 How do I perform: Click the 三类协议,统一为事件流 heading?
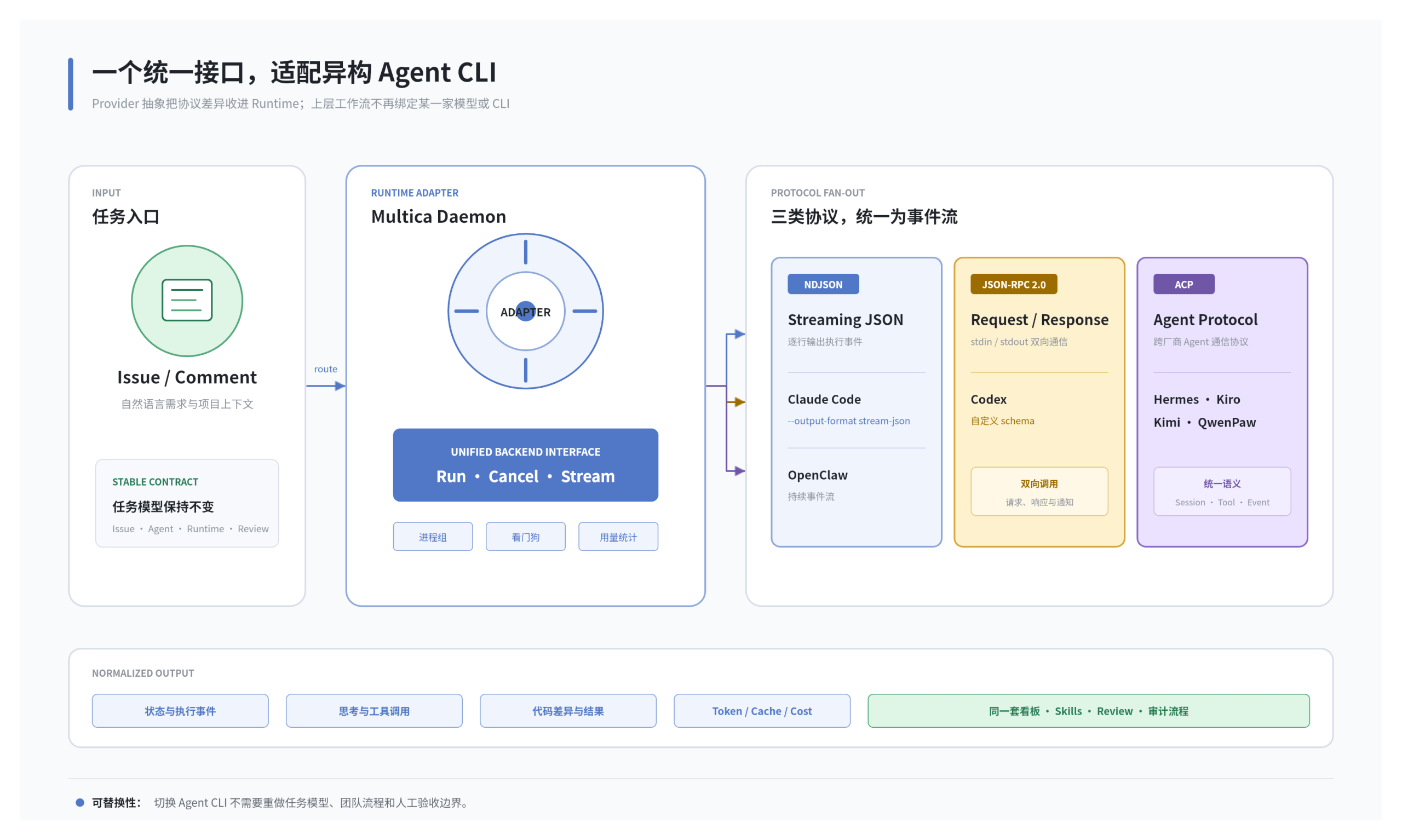(x=864, y=216)
